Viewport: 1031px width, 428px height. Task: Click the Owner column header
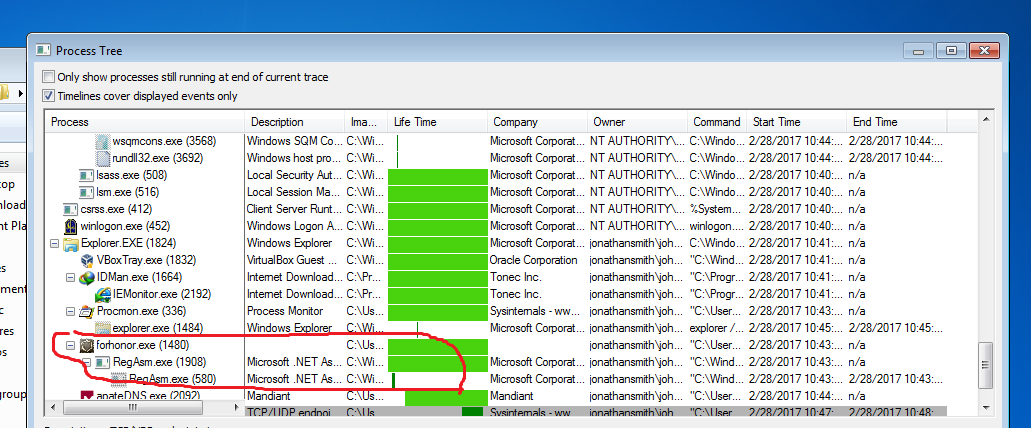coord(638,122)
